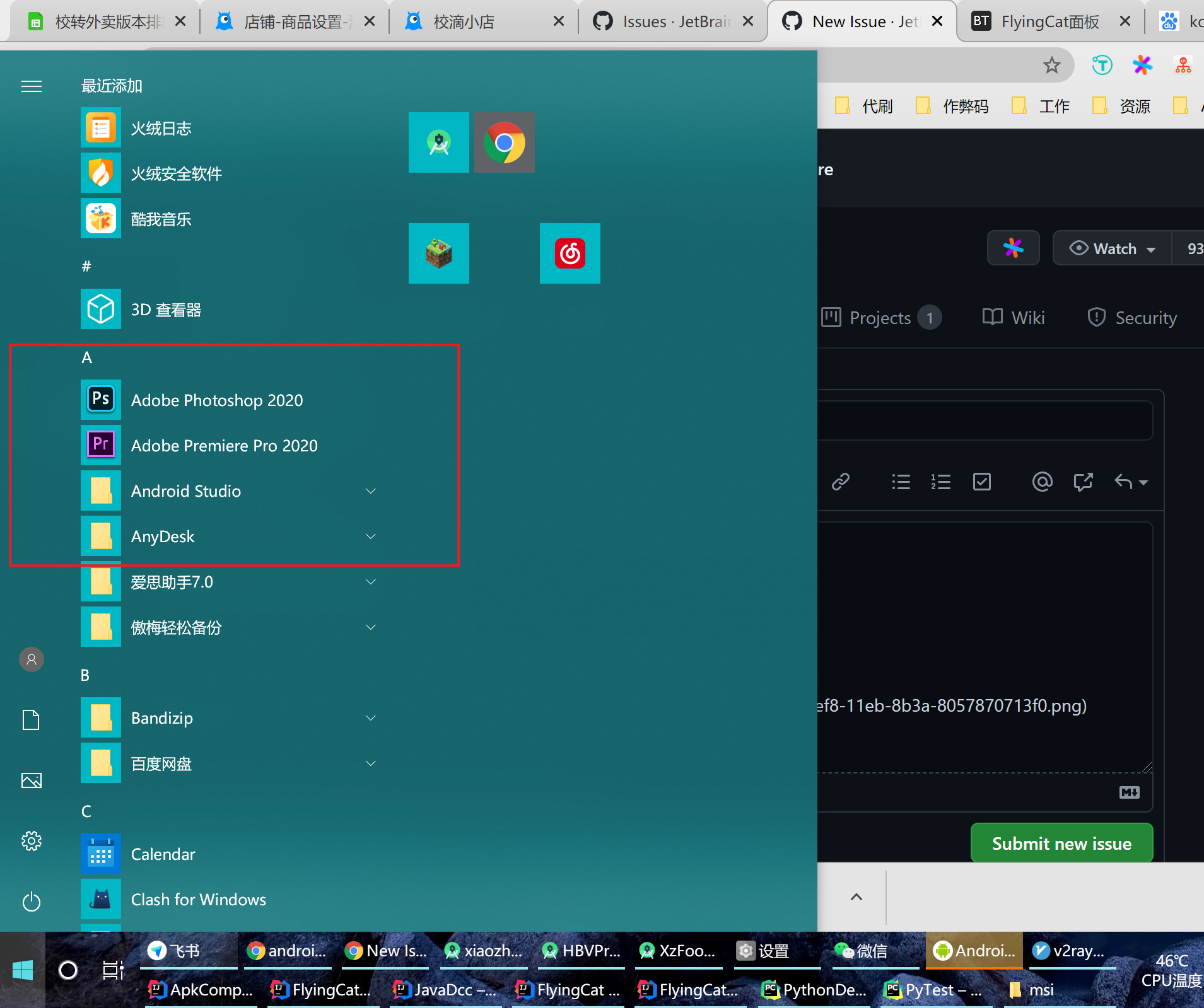This screenshot has width=1204, height=1008.
Task: Insert a numbered list in the comment toolbar
Action: pos(940,482)
